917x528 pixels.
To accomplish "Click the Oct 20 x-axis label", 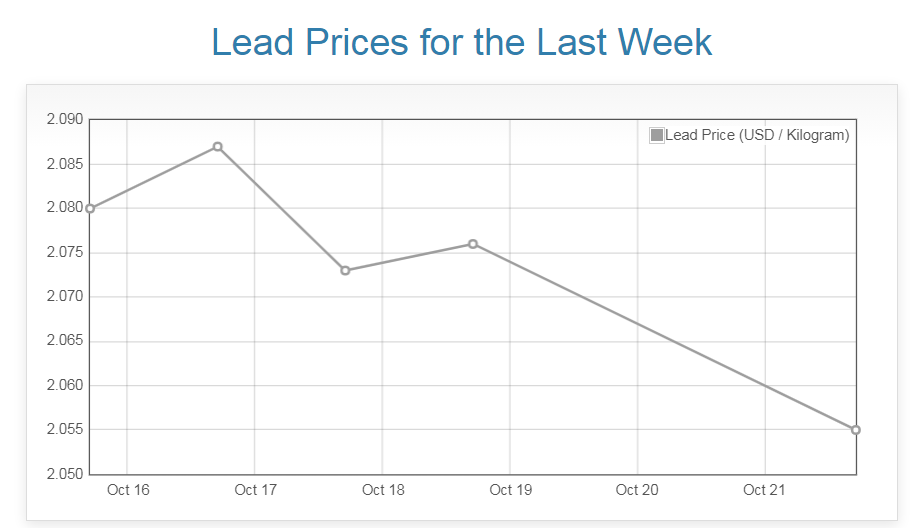I will tap(638, 490).
